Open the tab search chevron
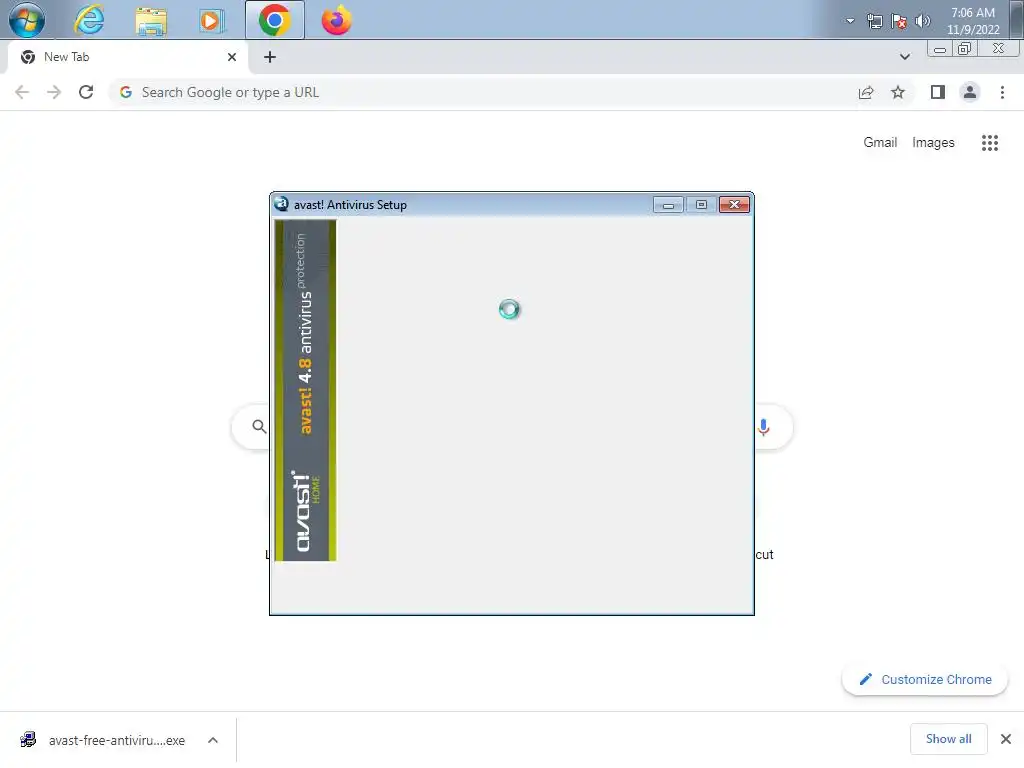1024x768 pixels. [x=904, y=57]
